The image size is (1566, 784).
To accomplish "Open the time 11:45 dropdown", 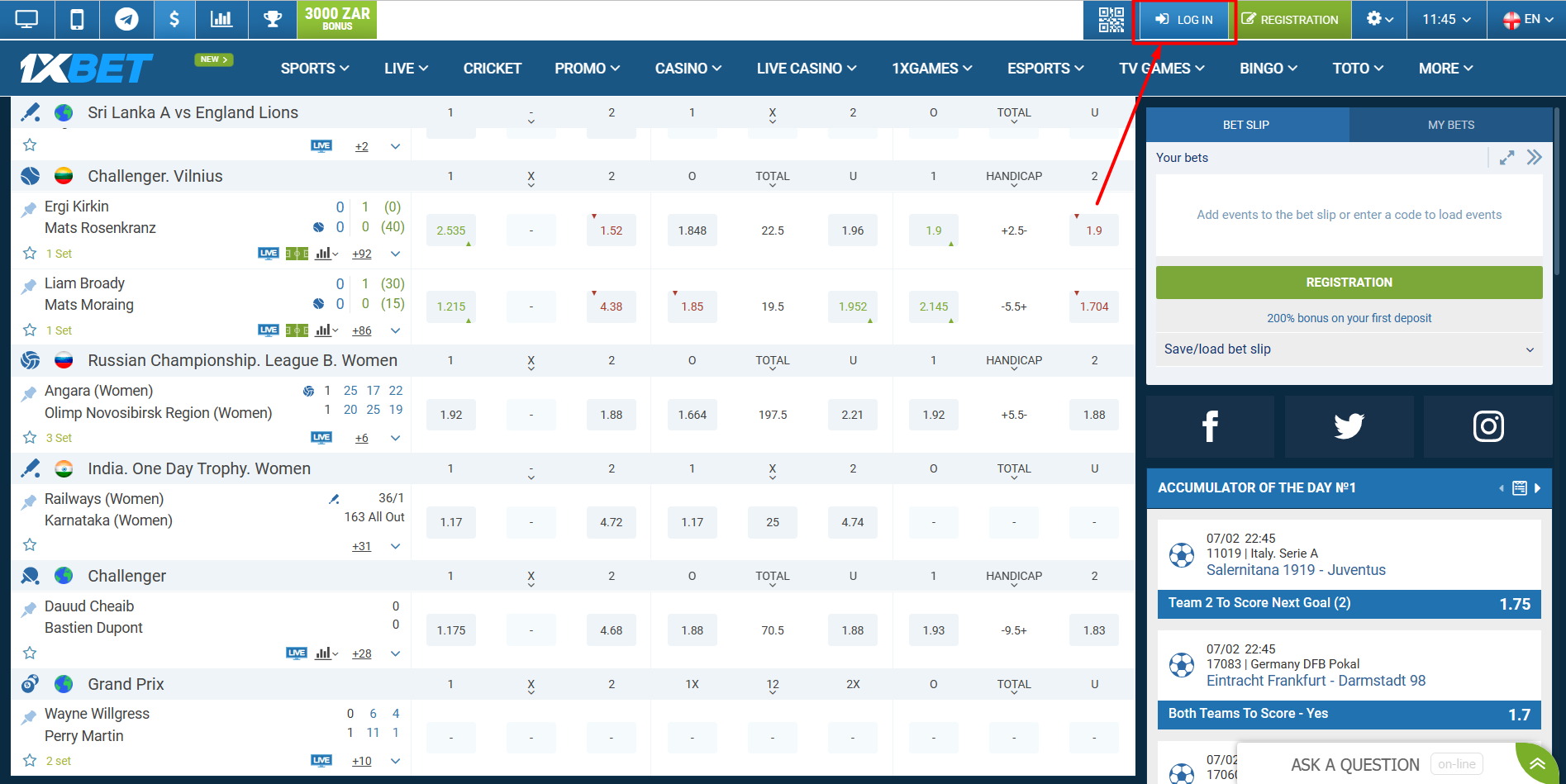I will [1447, 19].
